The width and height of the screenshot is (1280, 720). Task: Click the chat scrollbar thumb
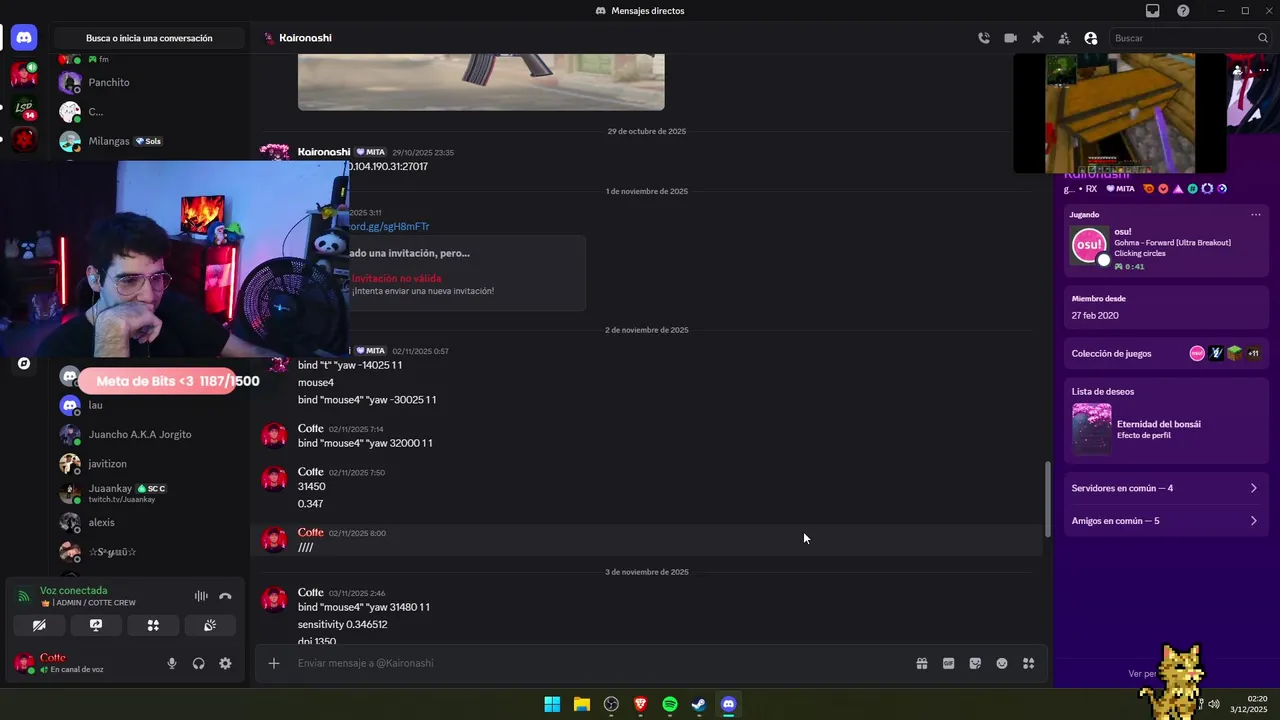tap(1048, 499)
